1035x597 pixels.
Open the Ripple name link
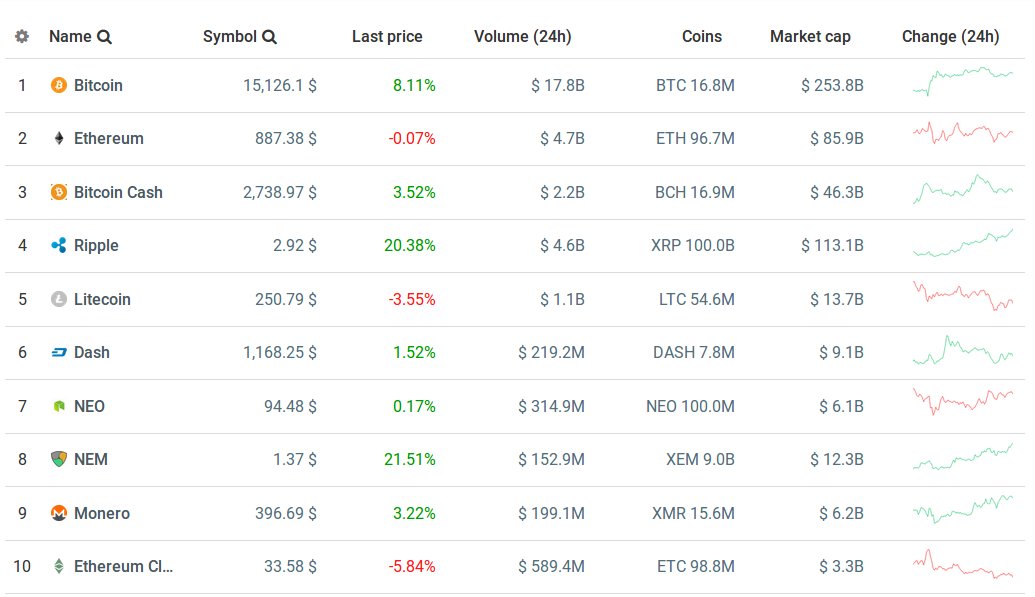96,245
